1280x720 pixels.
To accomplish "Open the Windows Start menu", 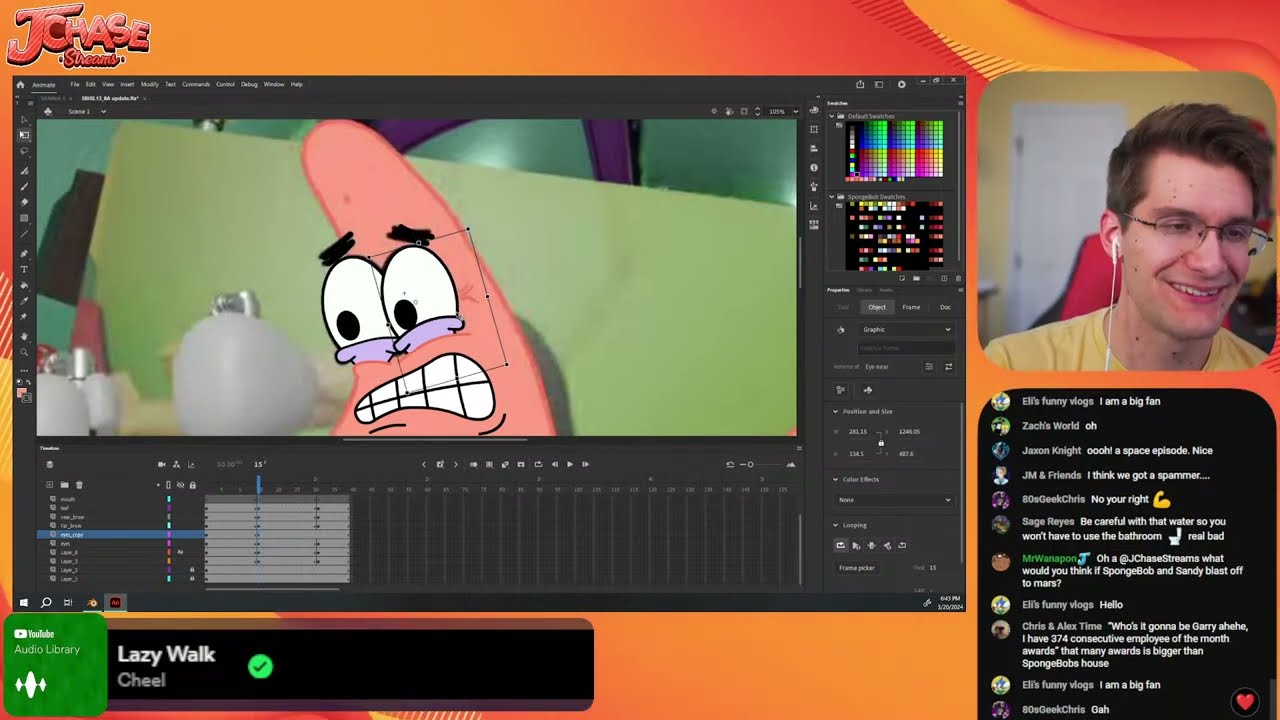I will pyautogui.click(x=23, y=603).
